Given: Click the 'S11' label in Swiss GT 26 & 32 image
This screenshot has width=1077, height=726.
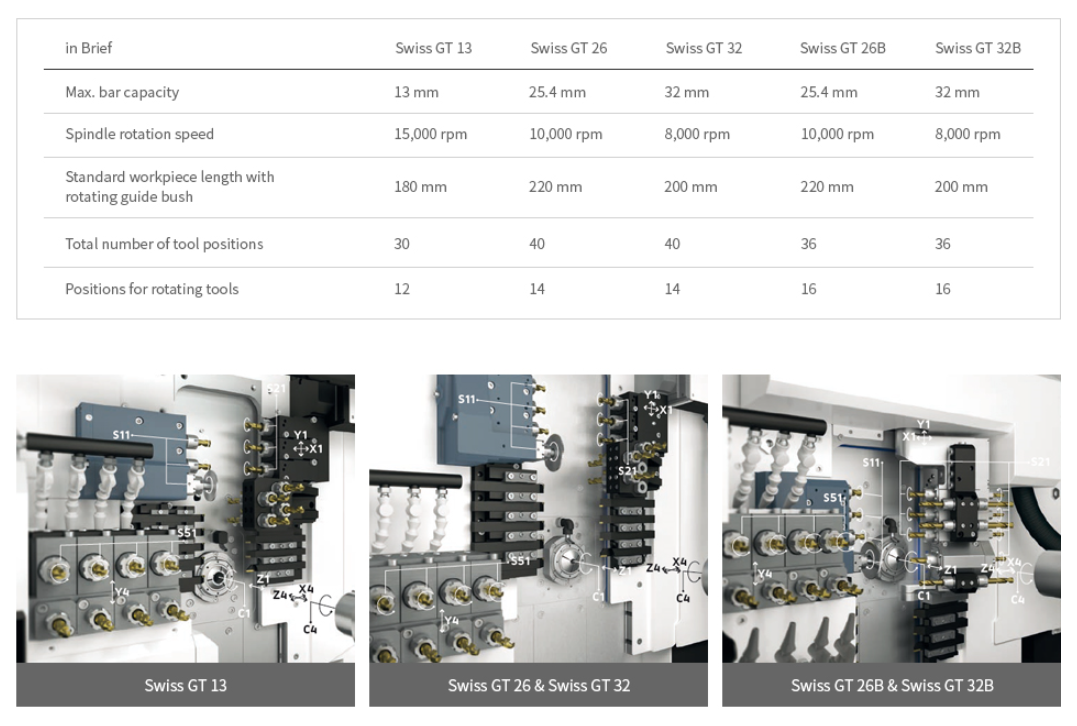Looking at the screenshot, I should pyautogui.click(x=466, y=399).
